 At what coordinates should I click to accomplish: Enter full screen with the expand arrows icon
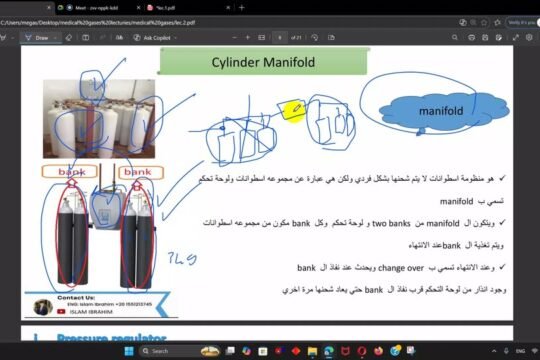[x=516, y=38]
